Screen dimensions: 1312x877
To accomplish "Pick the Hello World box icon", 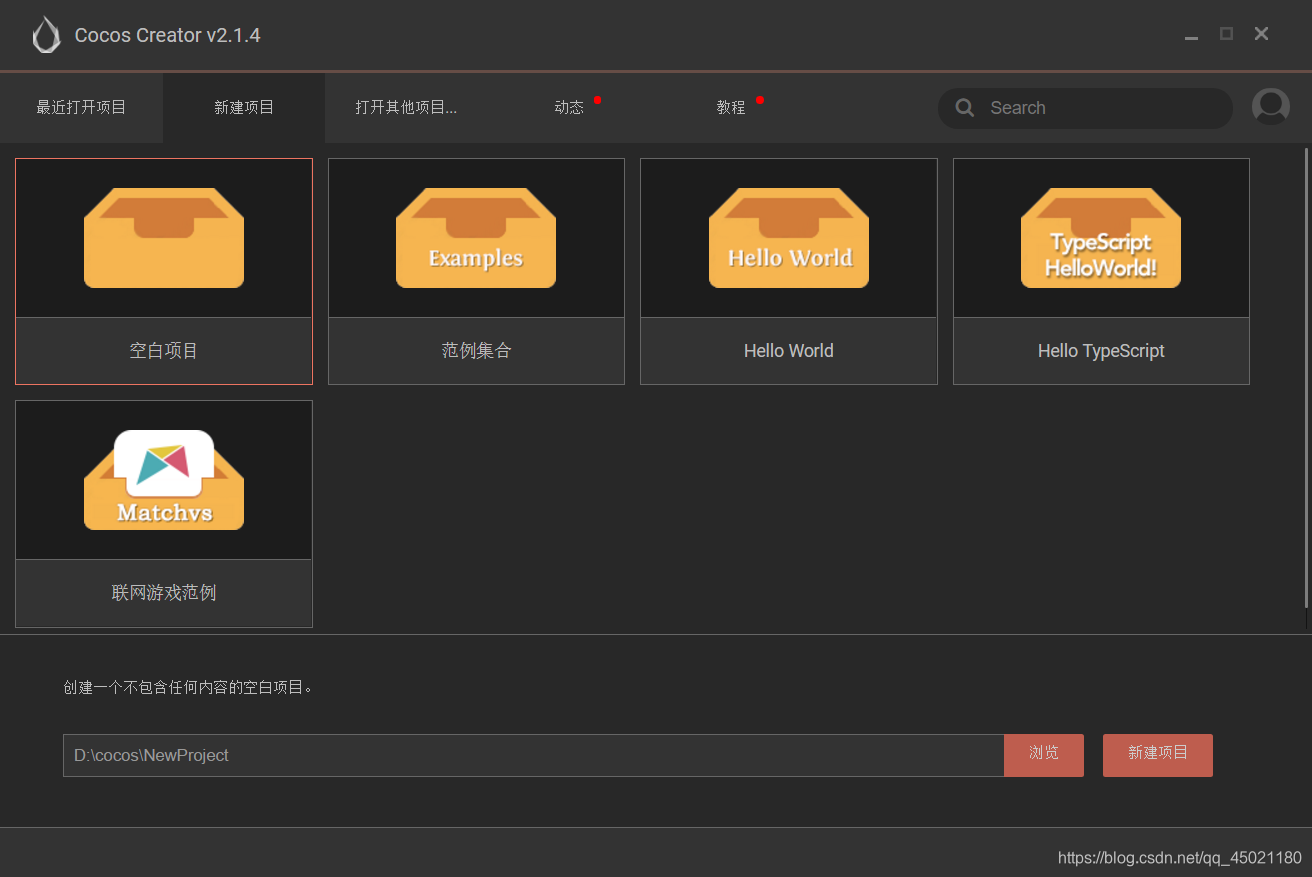I will coord(789,238).
